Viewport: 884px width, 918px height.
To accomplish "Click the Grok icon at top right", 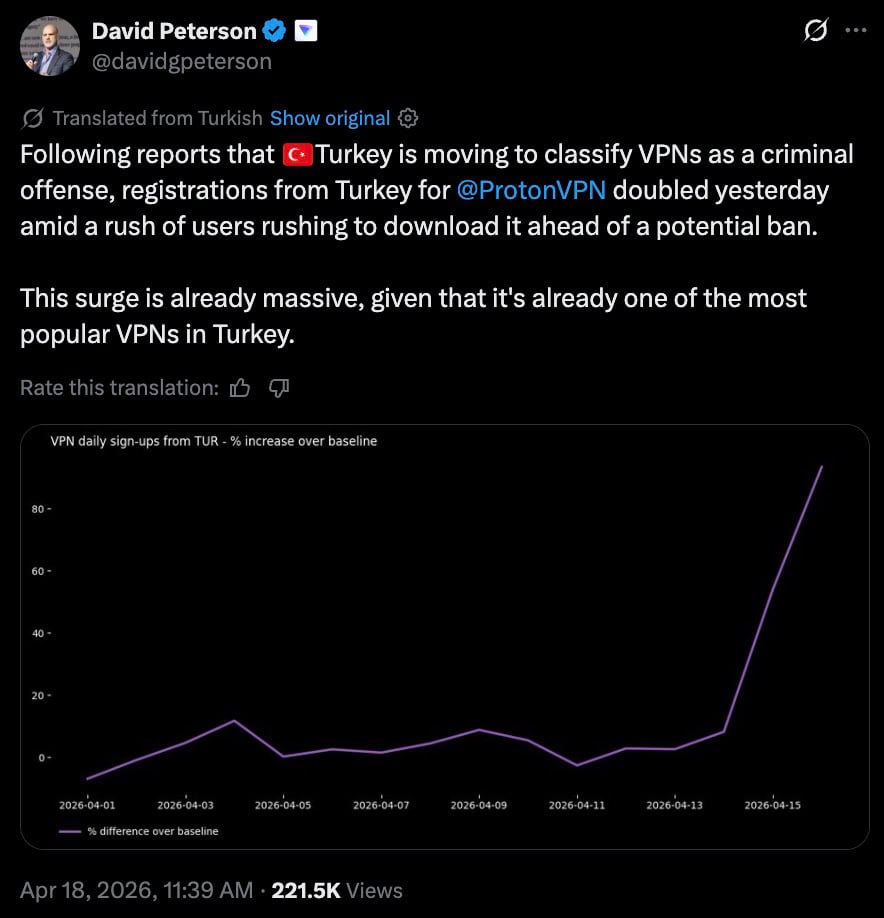I will [816, 31].
